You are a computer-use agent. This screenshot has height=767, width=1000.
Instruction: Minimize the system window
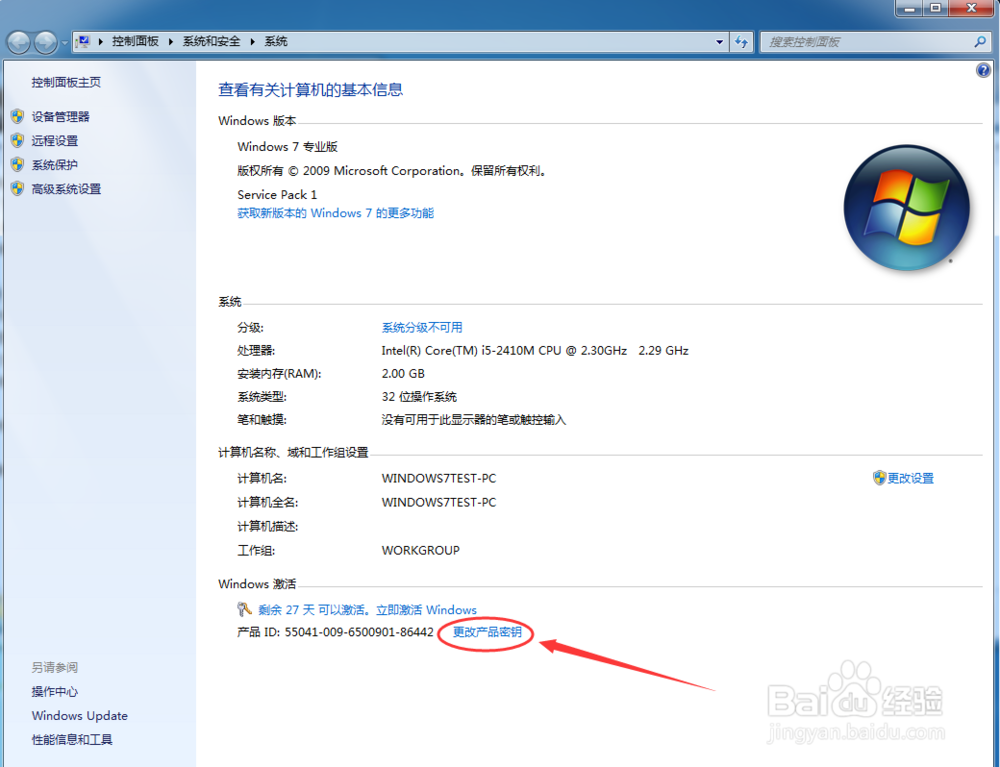(909, 8)
